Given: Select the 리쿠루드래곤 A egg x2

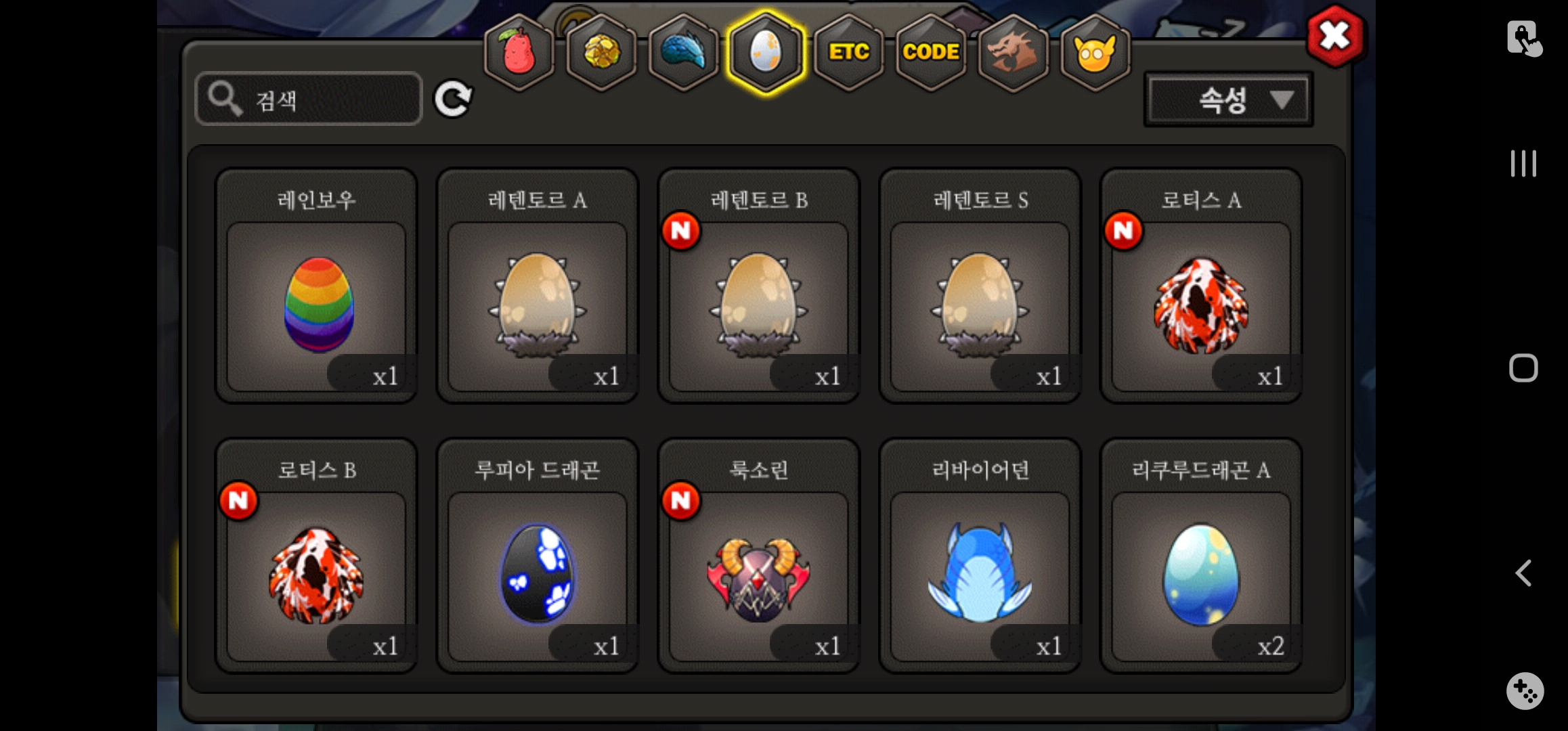Looking at the screenshot, I should 1201,556.
